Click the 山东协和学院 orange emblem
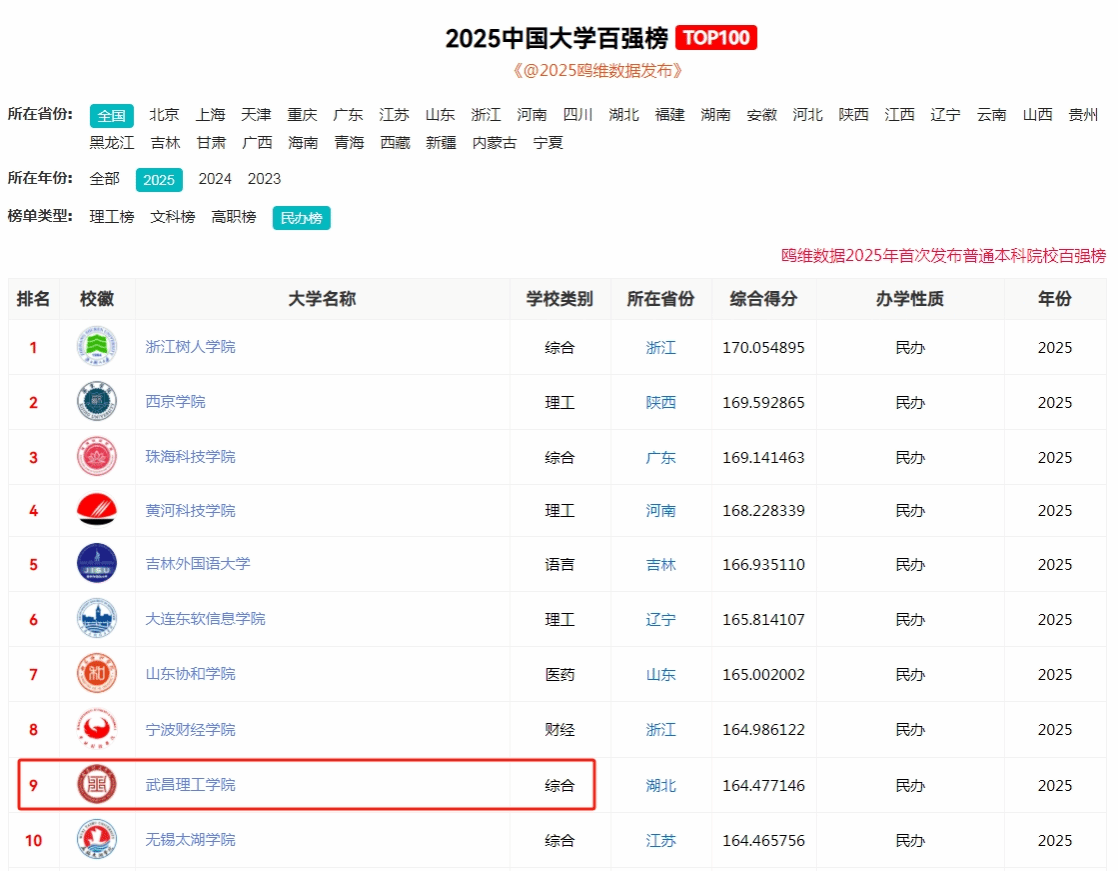Screen dimensions: 1118x871 pos(97,674)
